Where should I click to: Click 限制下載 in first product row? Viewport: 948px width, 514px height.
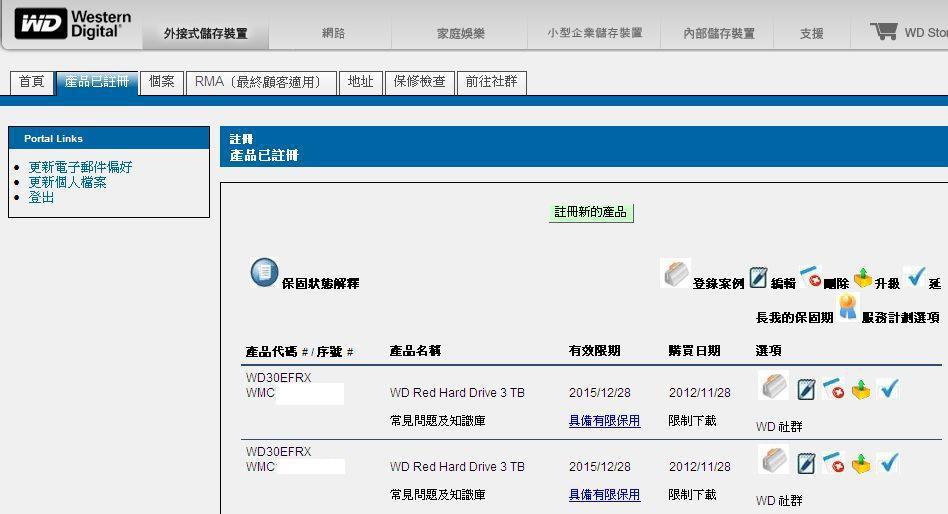pyautogui.click(x=692, y=421)
